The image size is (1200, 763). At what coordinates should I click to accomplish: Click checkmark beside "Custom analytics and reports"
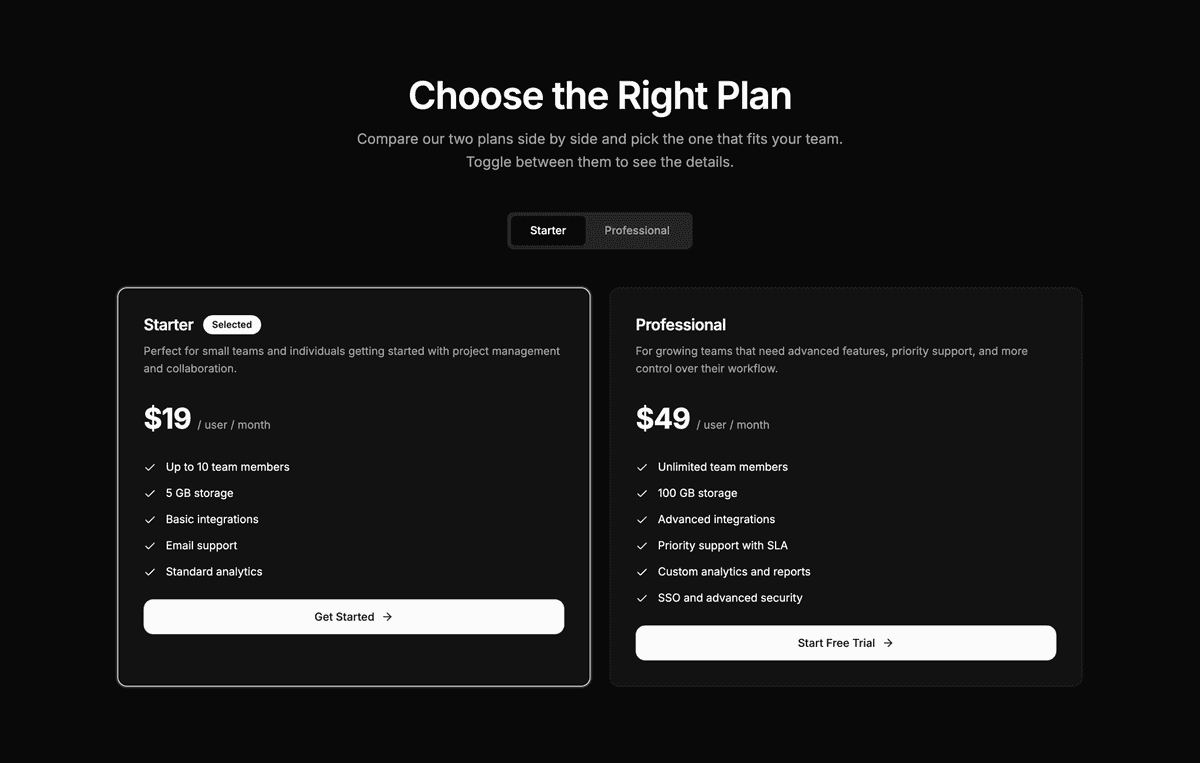tap(641, 571)
